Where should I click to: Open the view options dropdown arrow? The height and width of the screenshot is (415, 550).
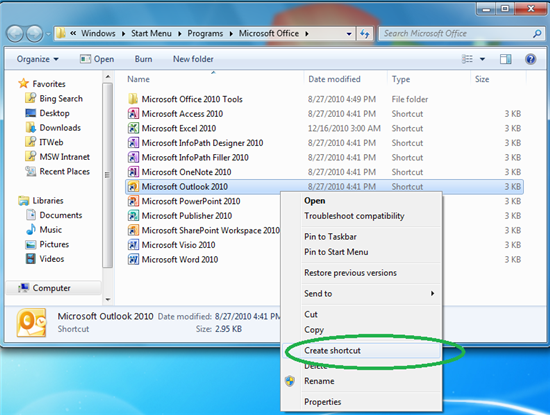click(482, 59)
